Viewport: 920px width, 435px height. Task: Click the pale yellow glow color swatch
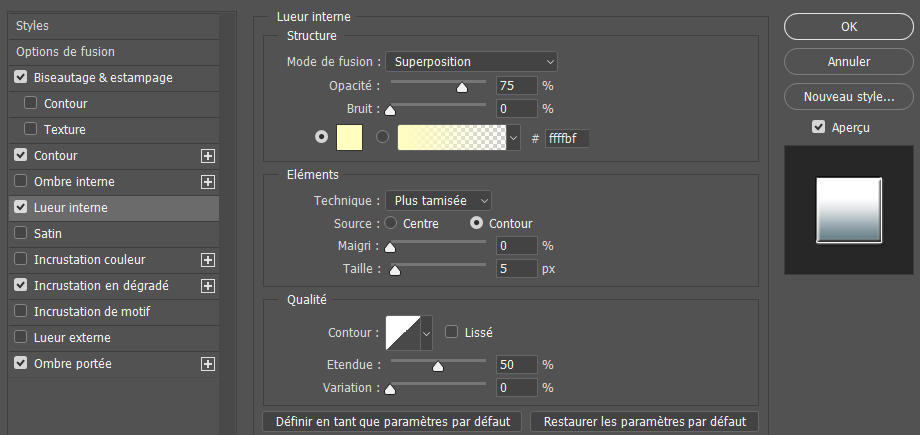(350, 138)
